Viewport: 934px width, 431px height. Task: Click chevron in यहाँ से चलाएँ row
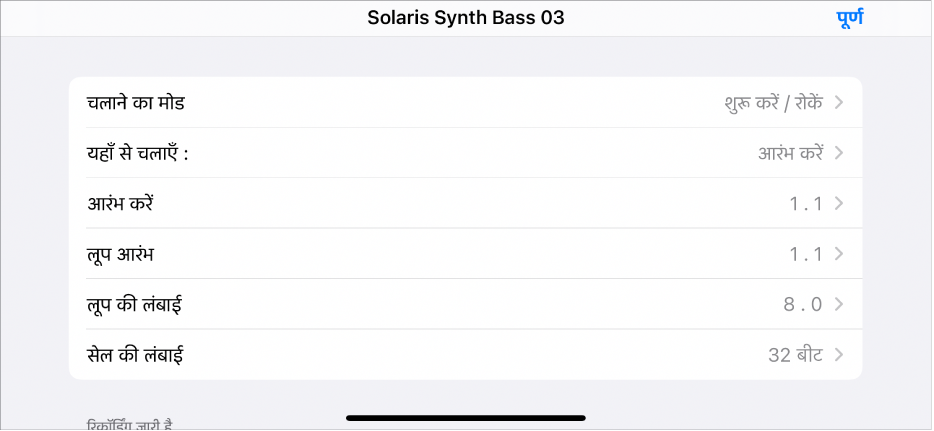(838, 153)
